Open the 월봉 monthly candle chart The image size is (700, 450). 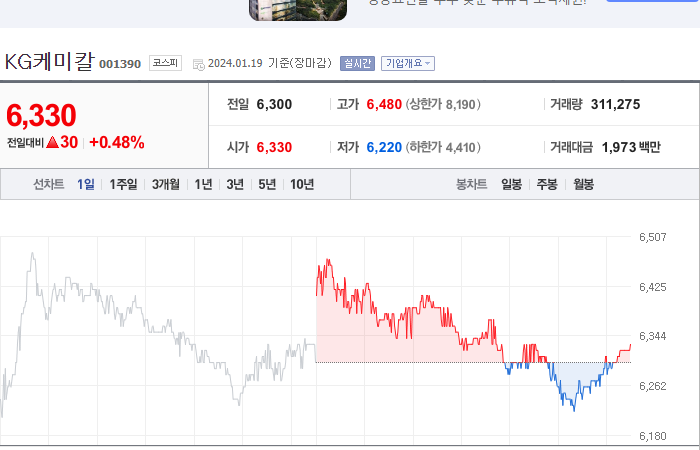tap(583, 184)
